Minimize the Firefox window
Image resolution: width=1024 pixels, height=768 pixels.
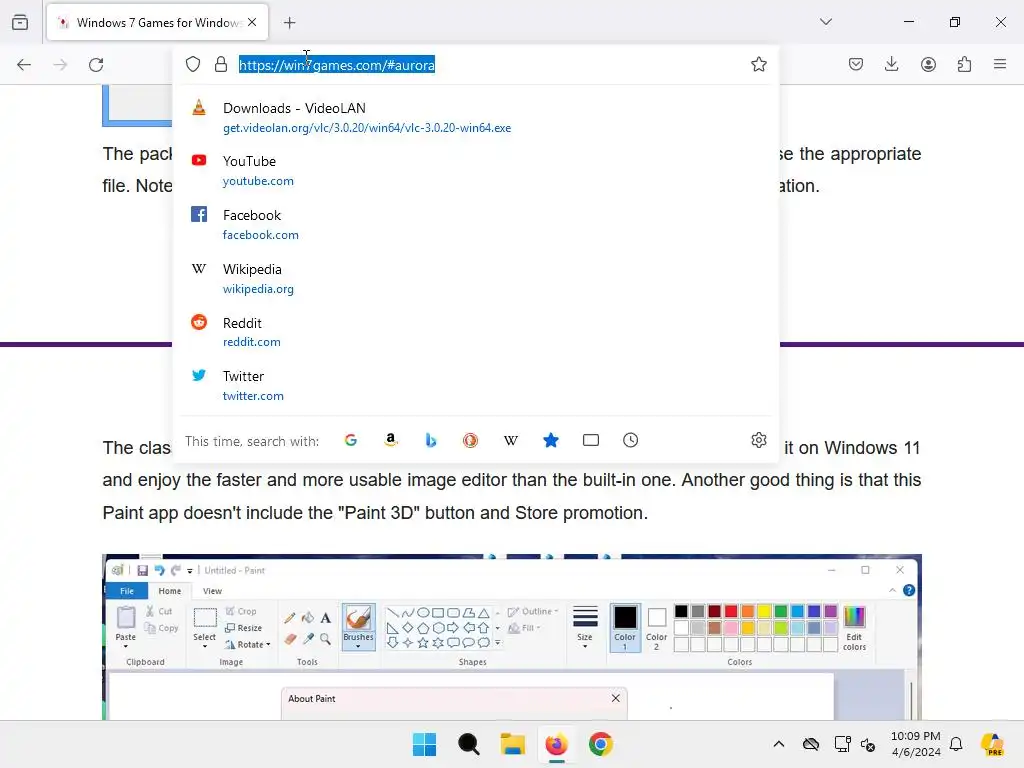908,22
